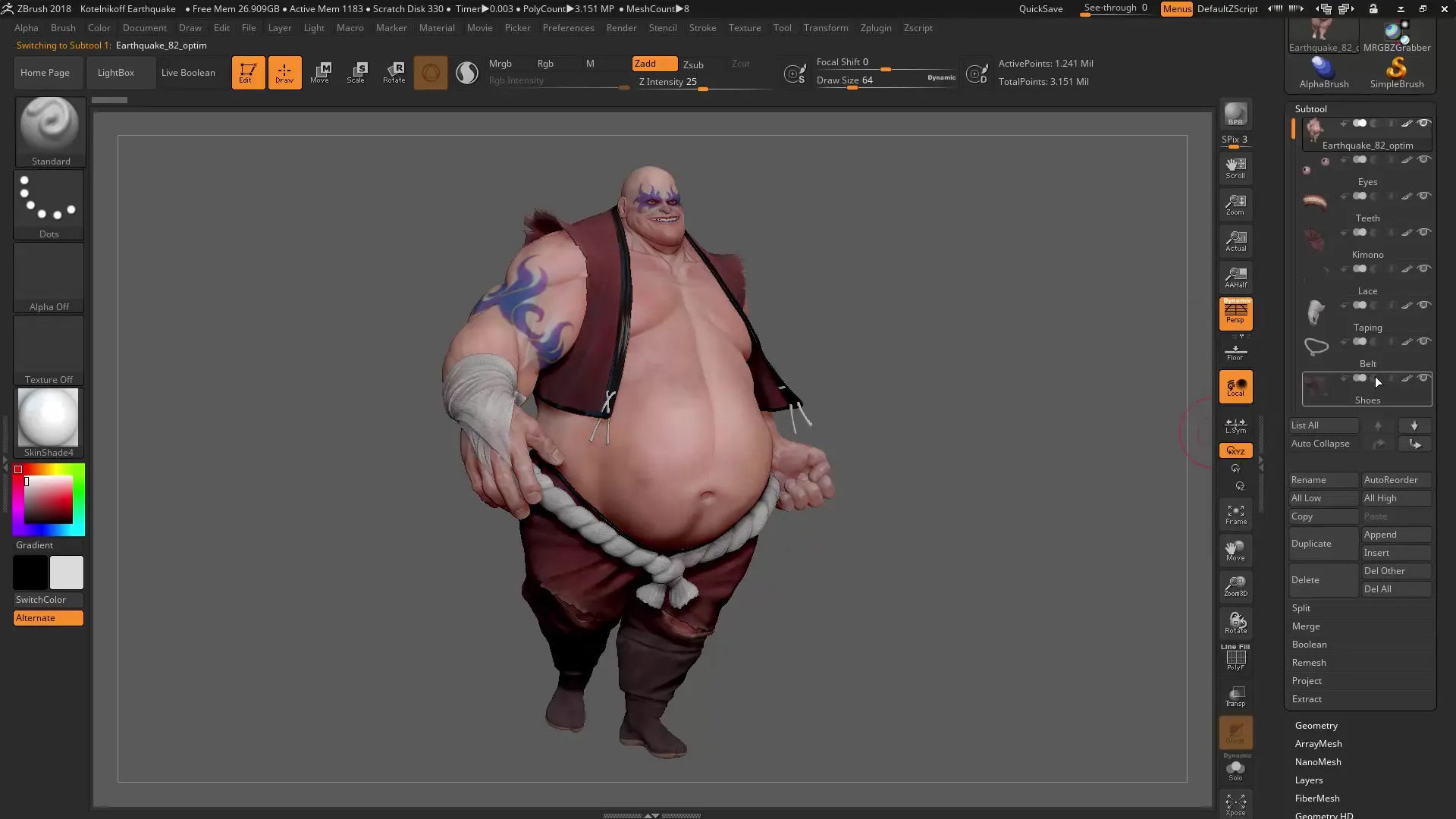Click the AAHalf icon
The image size is (1456, 819).
1235,278
